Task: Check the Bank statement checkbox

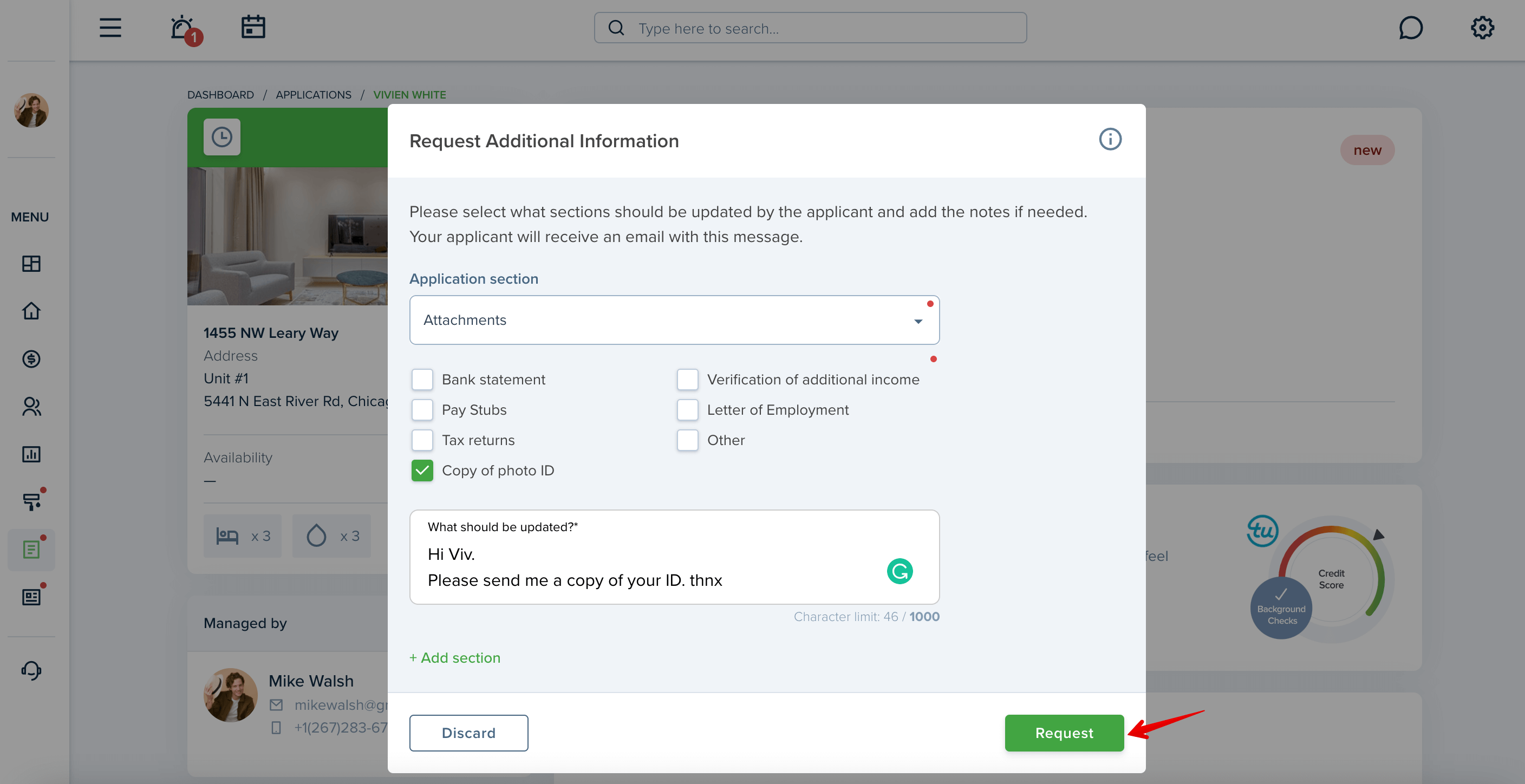Action: (x=422, y=380)
